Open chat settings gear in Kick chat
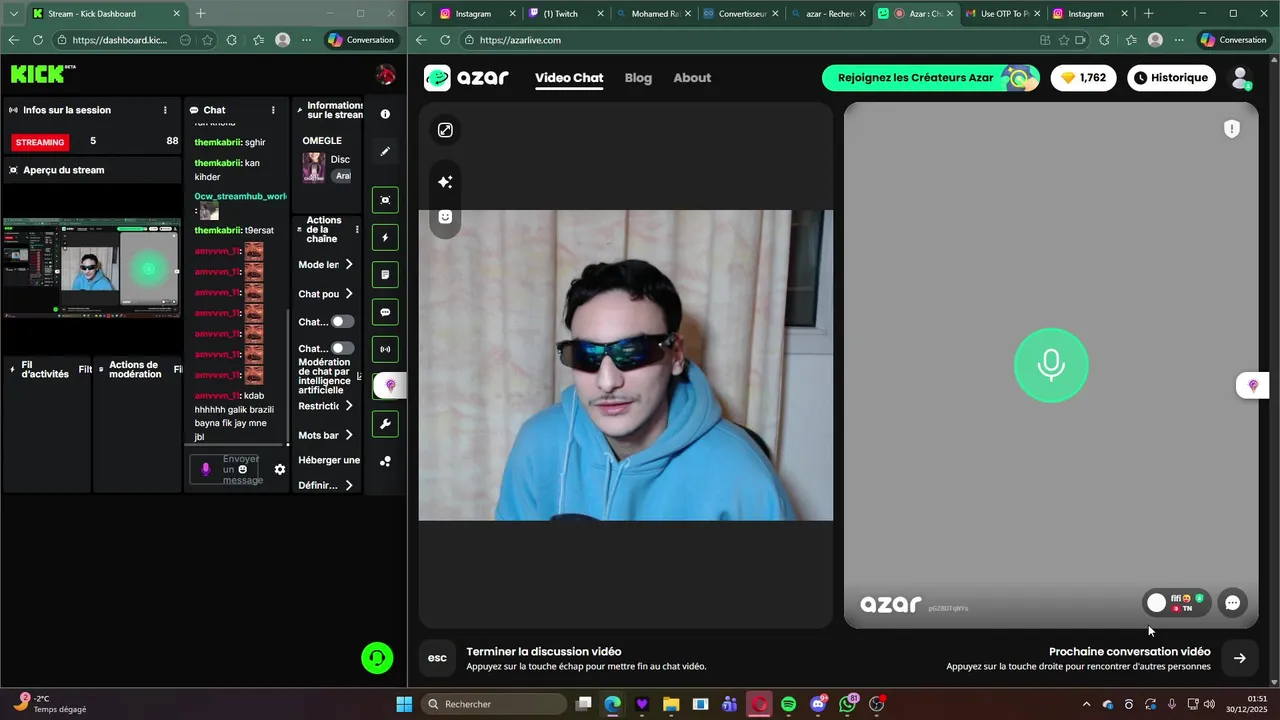Screen dimensions: 1280x720 pos(280,469)
